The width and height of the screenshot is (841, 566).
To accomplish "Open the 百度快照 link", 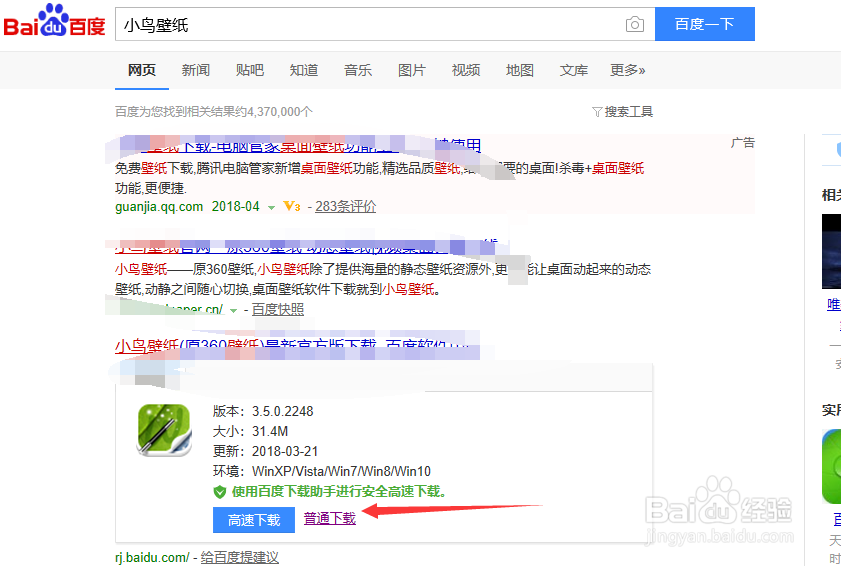I will tap(278, 310).
